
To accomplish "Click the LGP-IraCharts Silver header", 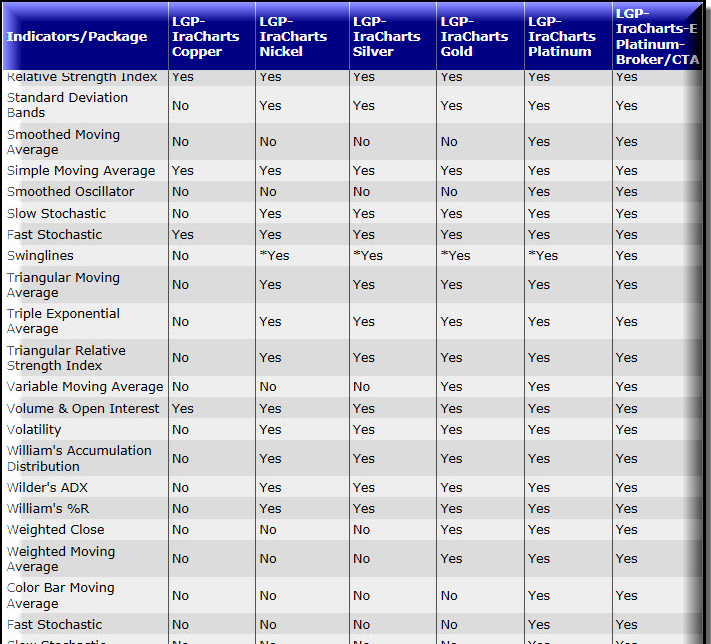I will 386,36.
